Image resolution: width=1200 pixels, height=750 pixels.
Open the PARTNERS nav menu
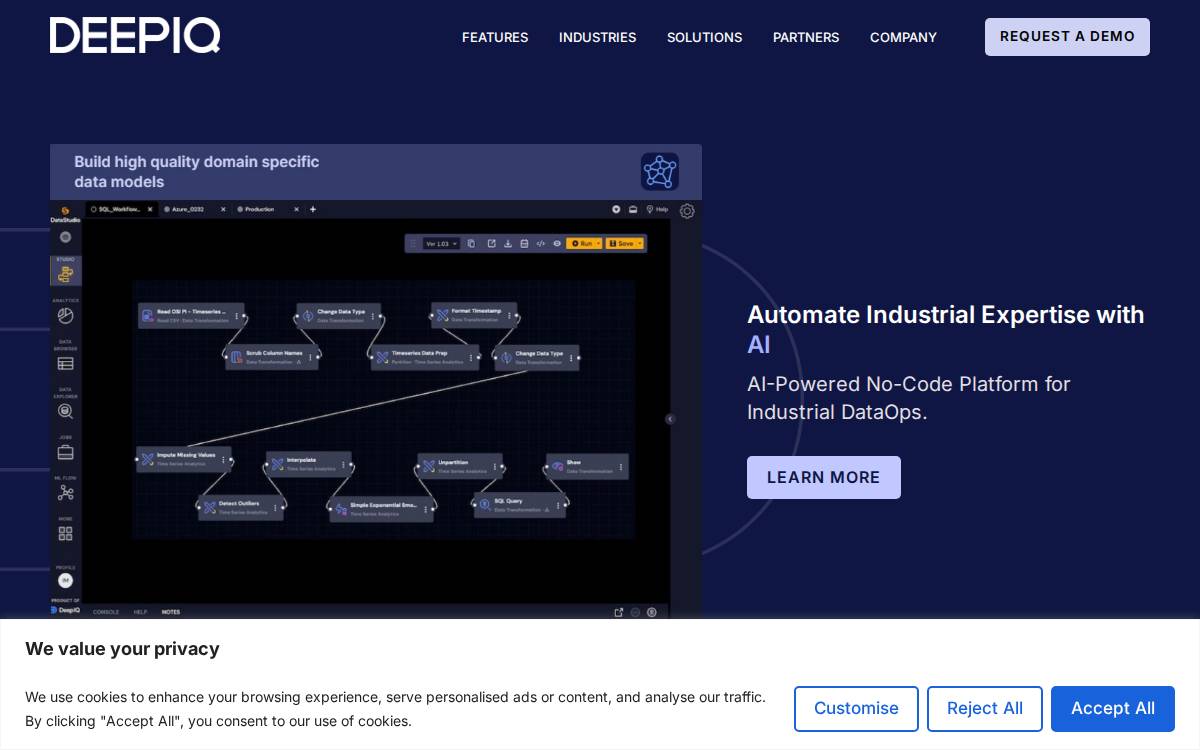click(x=806, y=37)
